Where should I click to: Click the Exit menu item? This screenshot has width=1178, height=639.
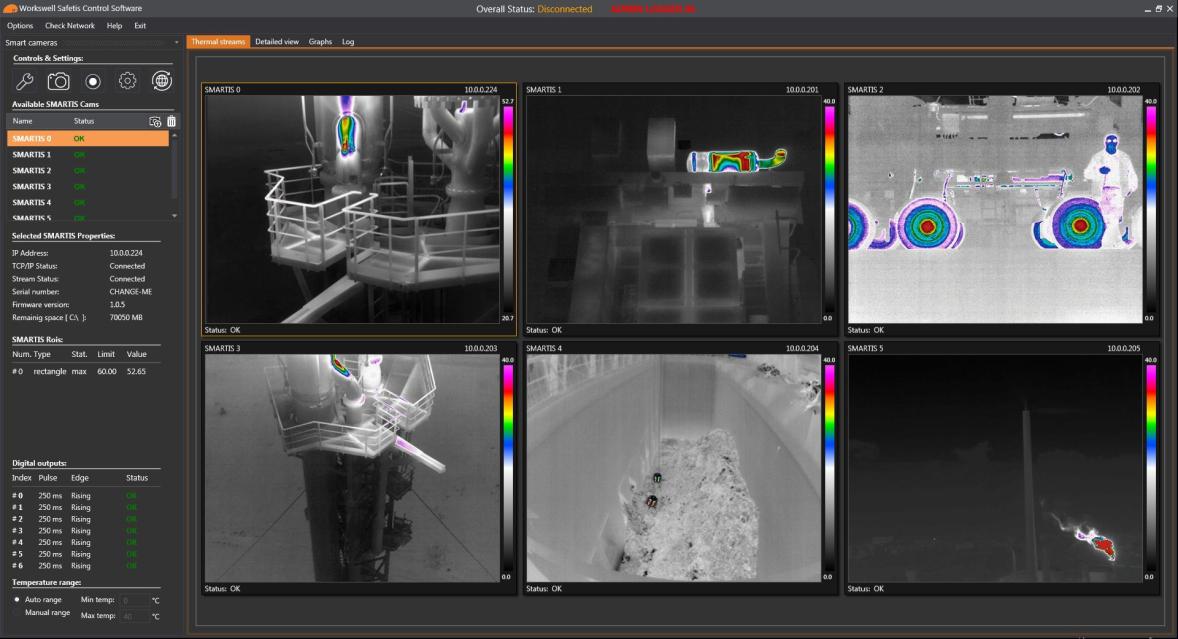[140, 26]
